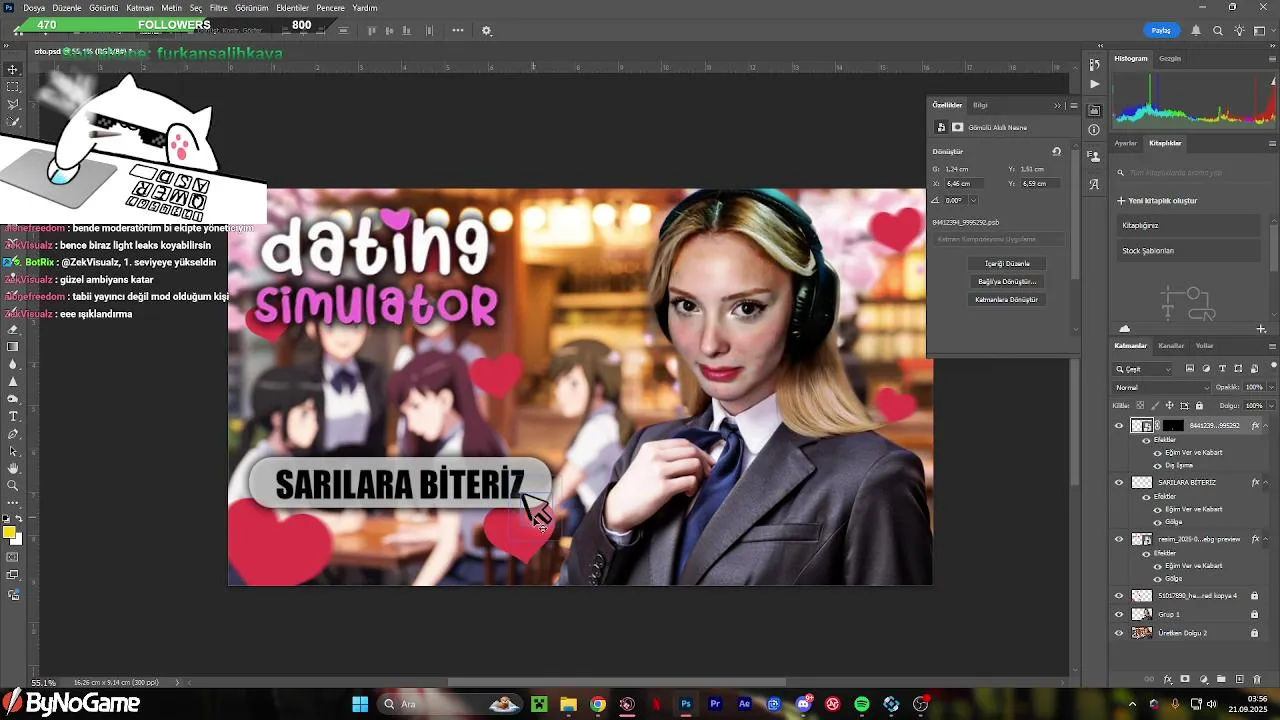The image size is (1280, 720).
Task: Switch to the Gezgin tab
Action: coord(1170,58)
